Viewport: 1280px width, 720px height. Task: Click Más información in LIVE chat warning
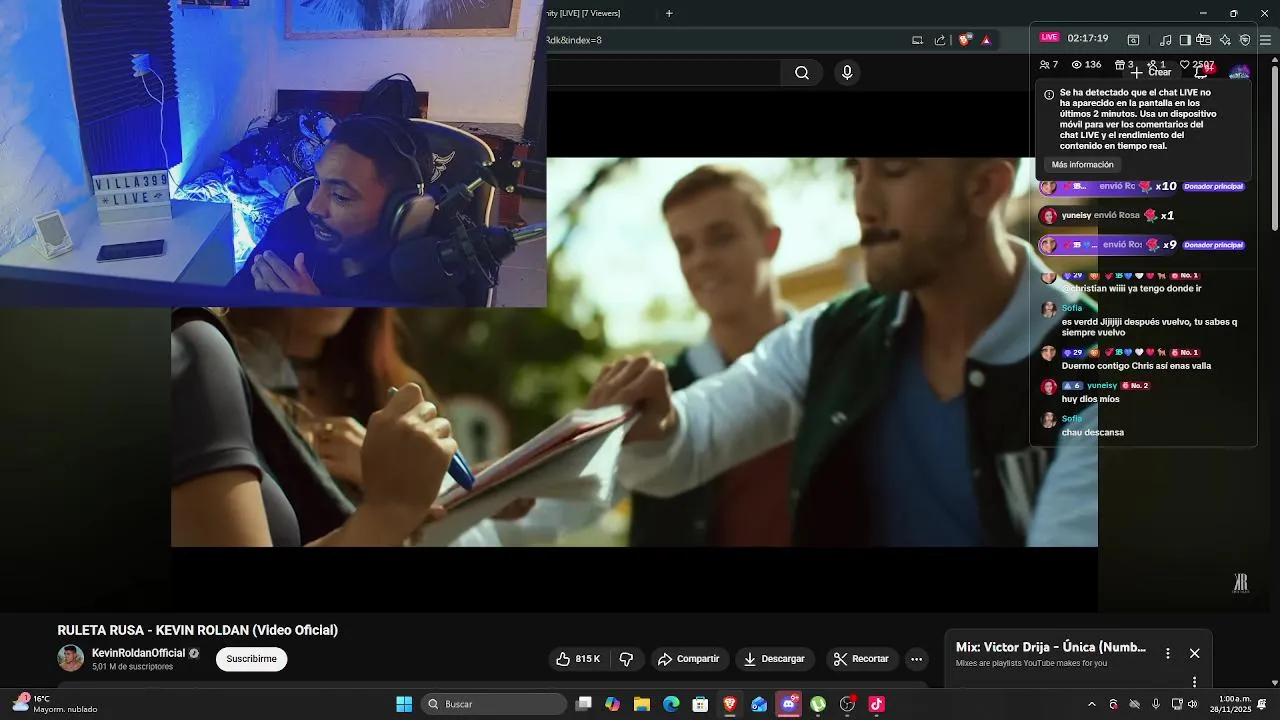[1082, 164]
